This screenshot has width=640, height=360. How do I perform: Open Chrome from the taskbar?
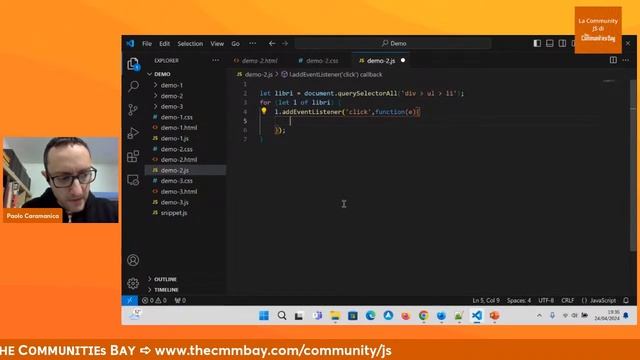click(423, 316)
